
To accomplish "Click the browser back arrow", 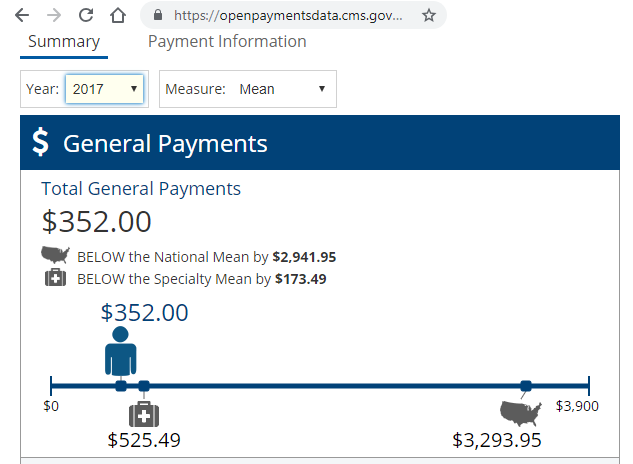I will pos(22,15).
